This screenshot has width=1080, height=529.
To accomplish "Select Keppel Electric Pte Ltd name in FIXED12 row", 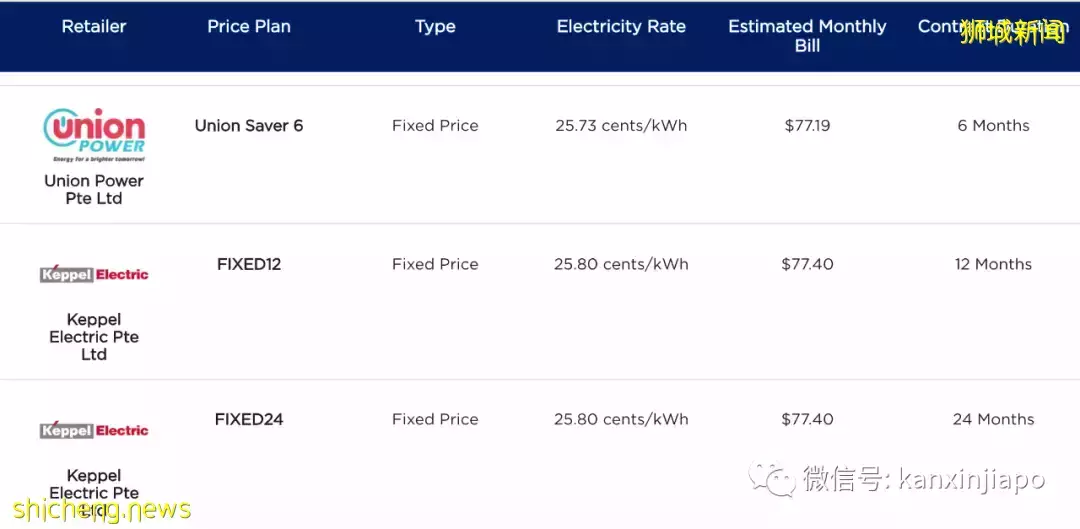I will pos(94,337).
